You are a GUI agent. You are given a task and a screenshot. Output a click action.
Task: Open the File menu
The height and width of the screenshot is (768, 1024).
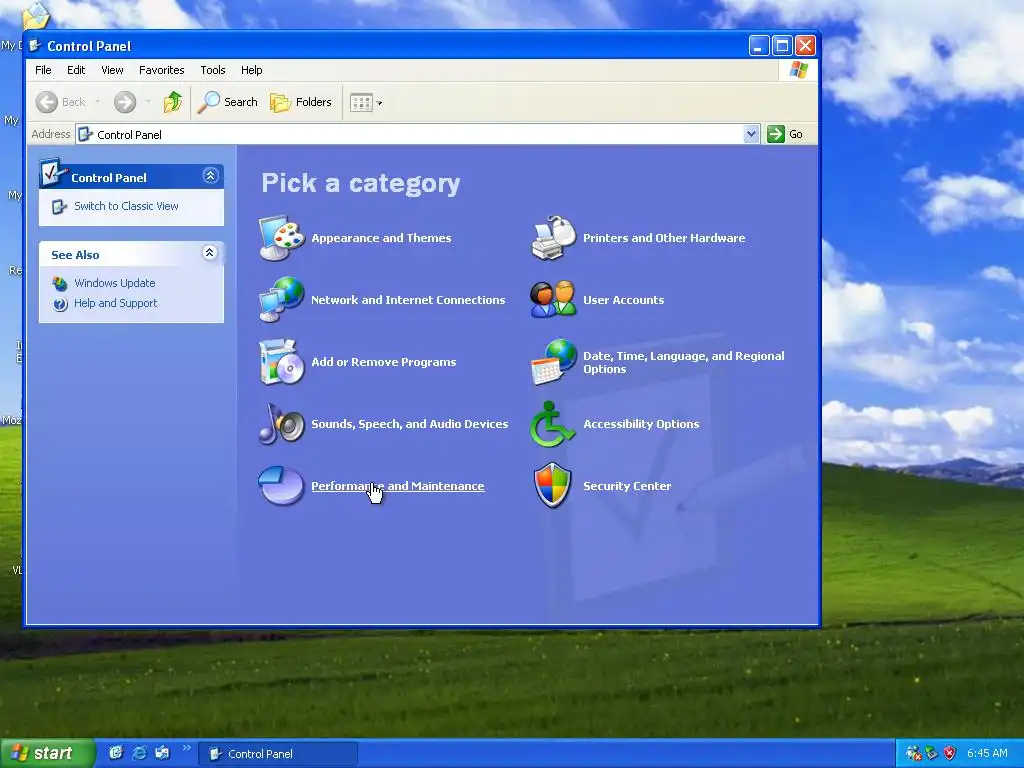pos(43,70)
